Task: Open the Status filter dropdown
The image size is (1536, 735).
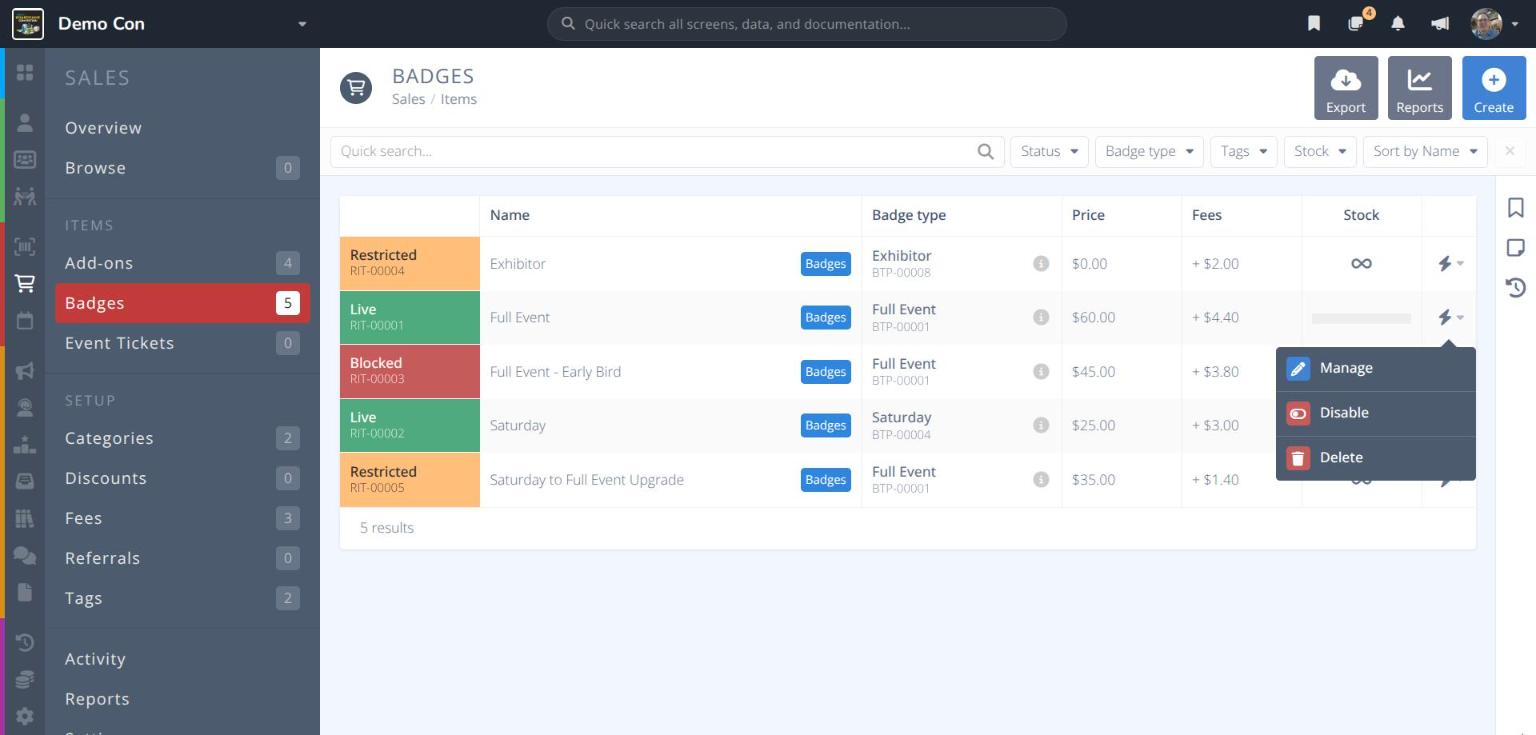Action: pos(1050,152)
